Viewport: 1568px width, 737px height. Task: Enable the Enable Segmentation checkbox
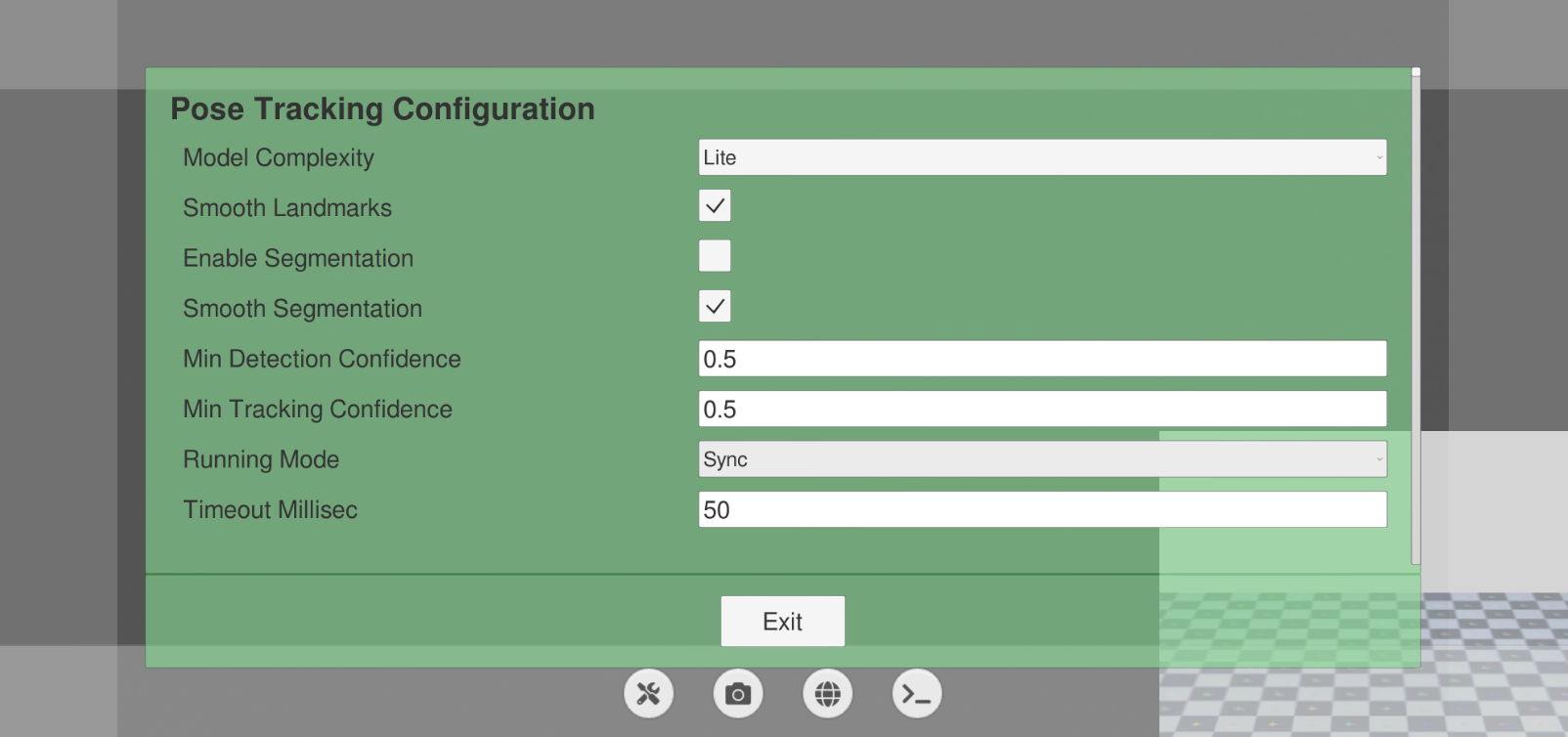tap(715, 255)
